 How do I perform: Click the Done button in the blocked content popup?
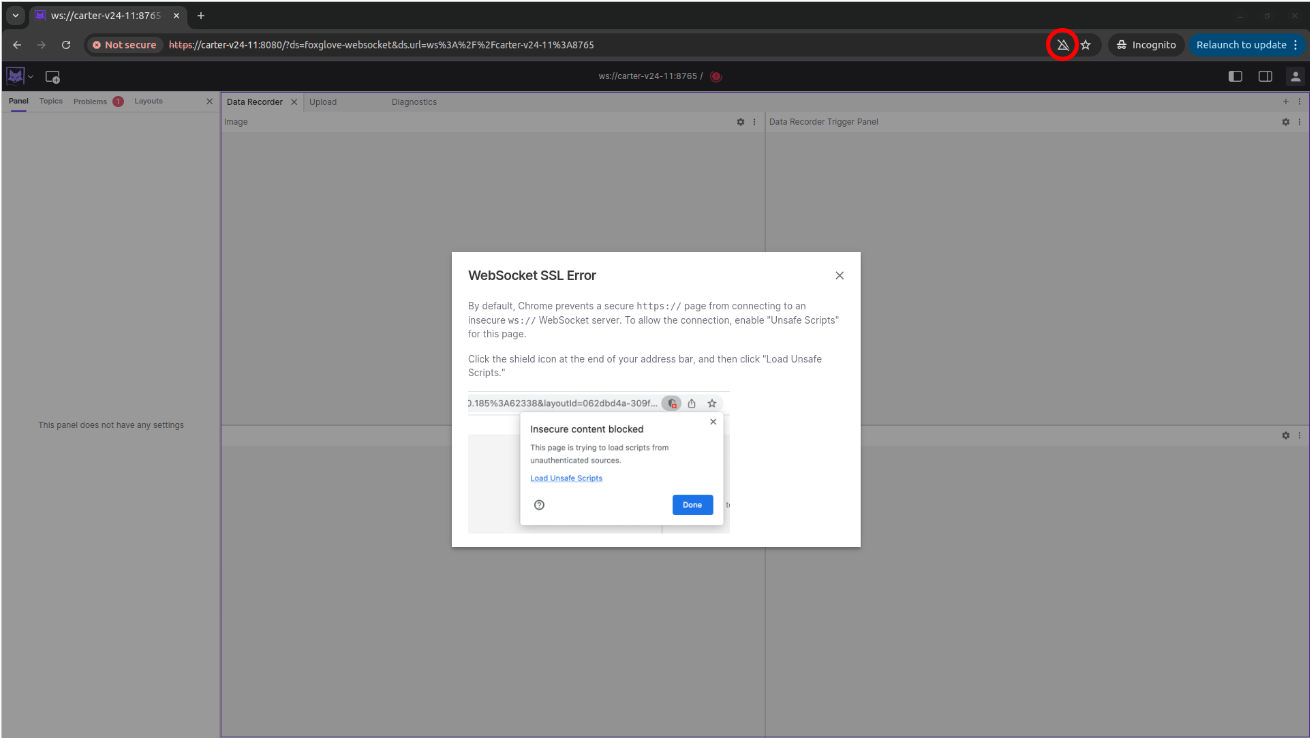tap(692, 505)
